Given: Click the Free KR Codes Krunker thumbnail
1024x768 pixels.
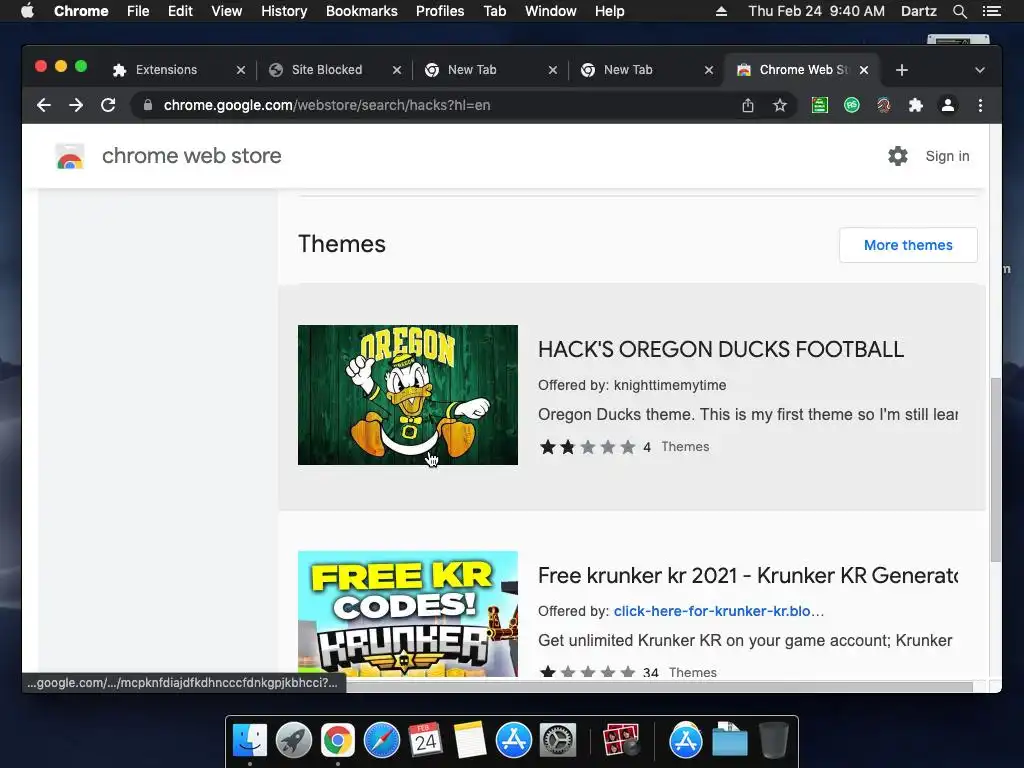Looking at the screenshot, I should click(x=408, y=613).
